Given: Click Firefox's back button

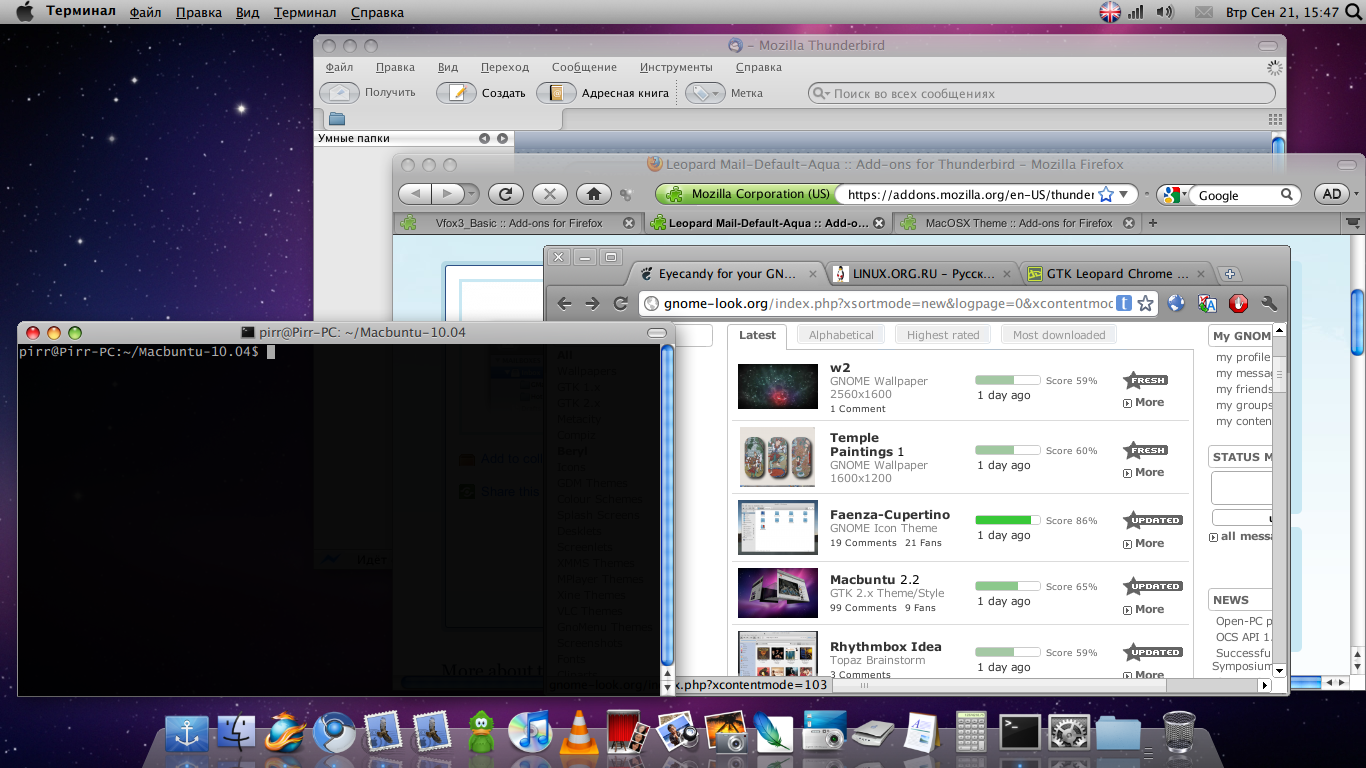Looking at the screenshot, I should click(x=415, y=194).
